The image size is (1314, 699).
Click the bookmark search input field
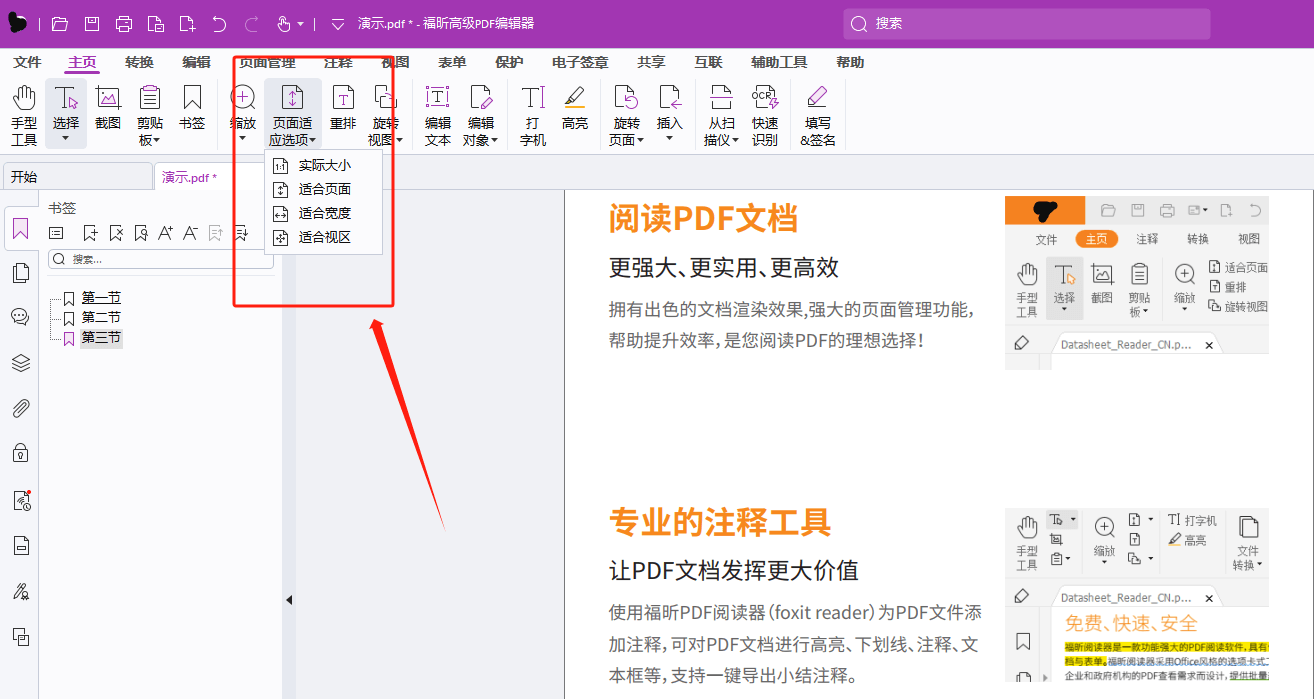coord(160,259)
